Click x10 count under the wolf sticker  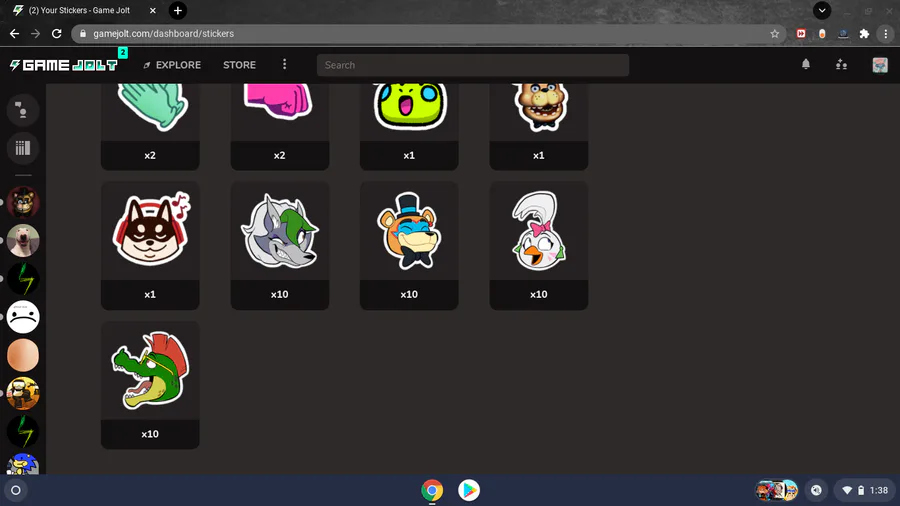280,294
